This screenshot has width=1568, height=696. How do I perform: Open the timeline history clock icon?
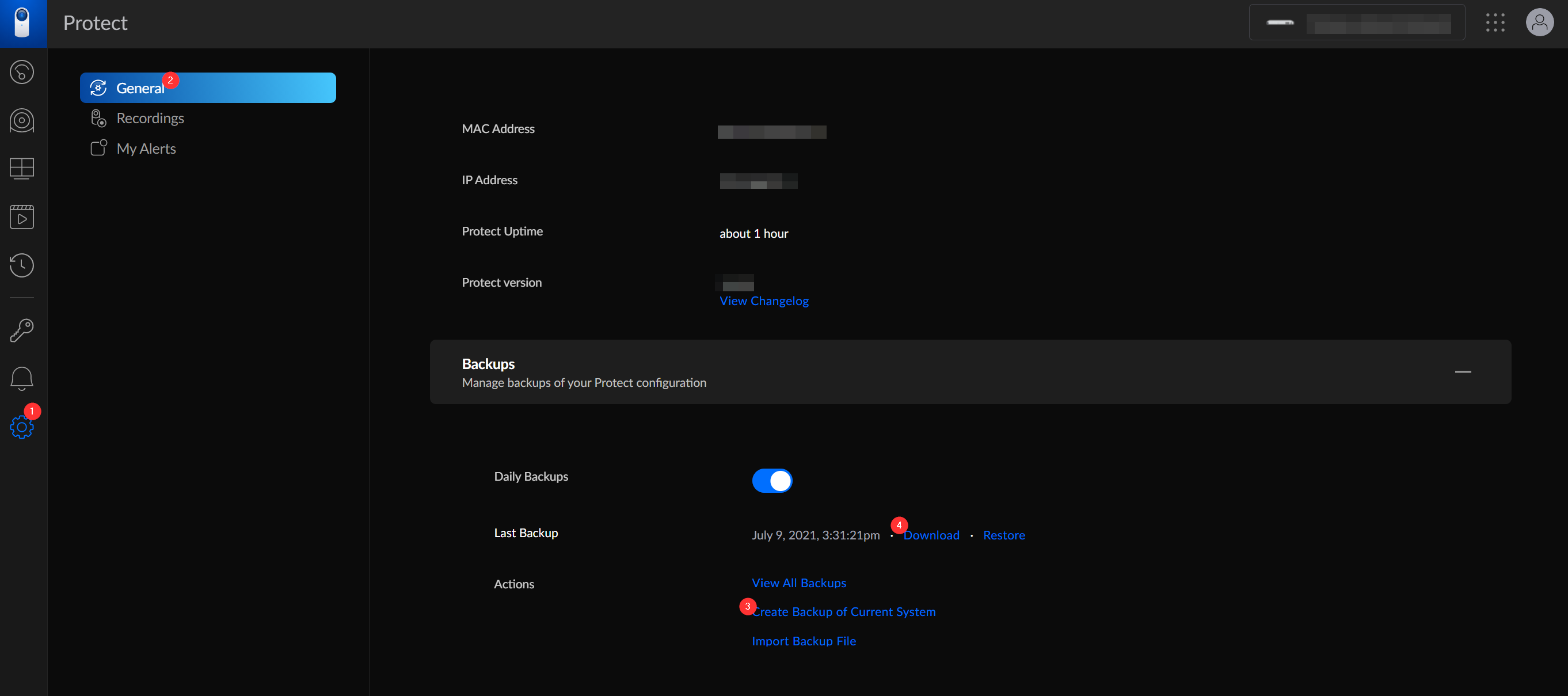pyautogui.click(x=22, y=265)
